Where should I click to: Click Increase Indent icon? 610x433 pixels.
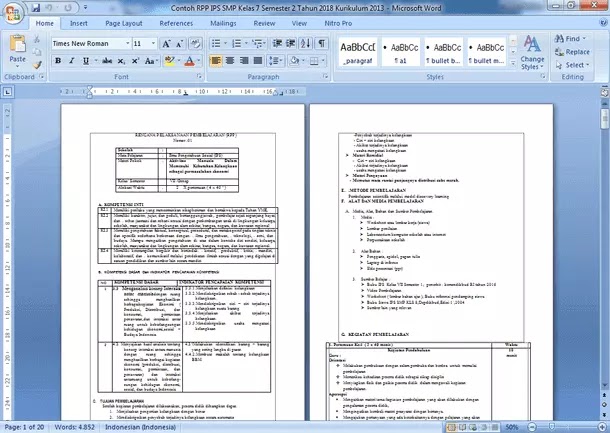point(291,43)
